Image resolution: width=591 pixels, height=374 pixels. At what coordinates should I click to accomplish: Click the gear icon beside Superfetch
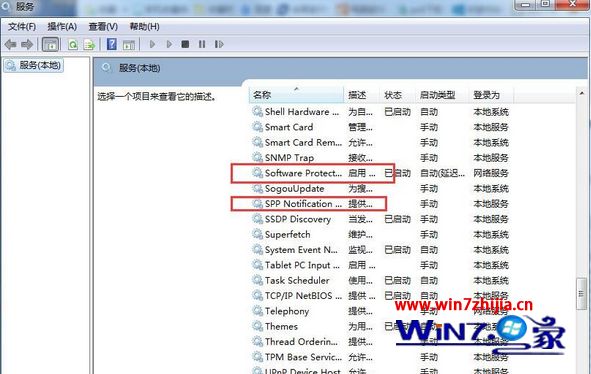pos(257,235)
